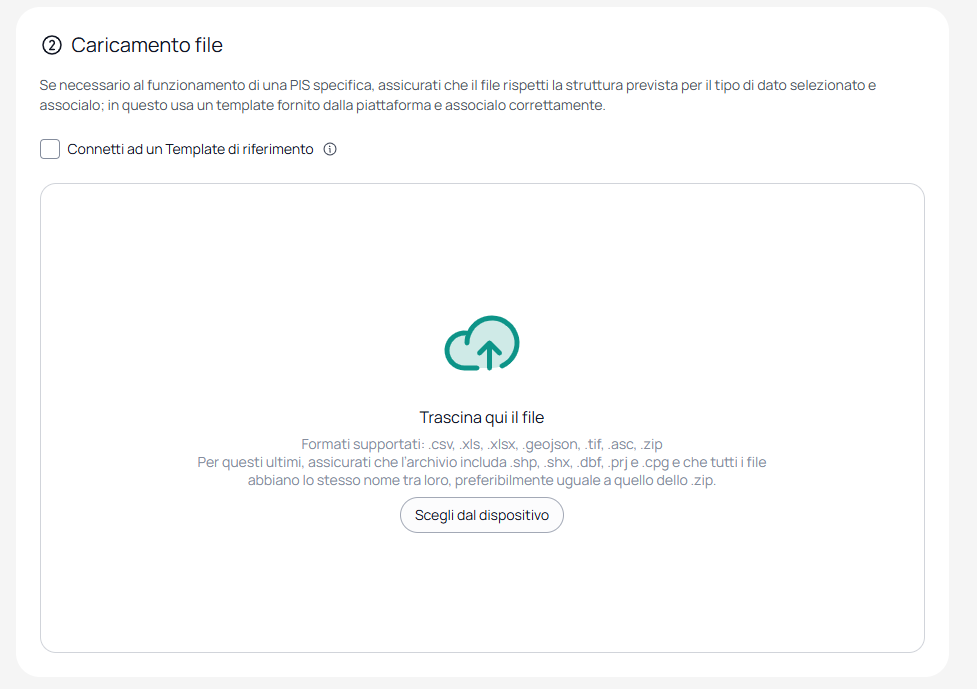Click the step 2 circled number icon

(52, 45)
